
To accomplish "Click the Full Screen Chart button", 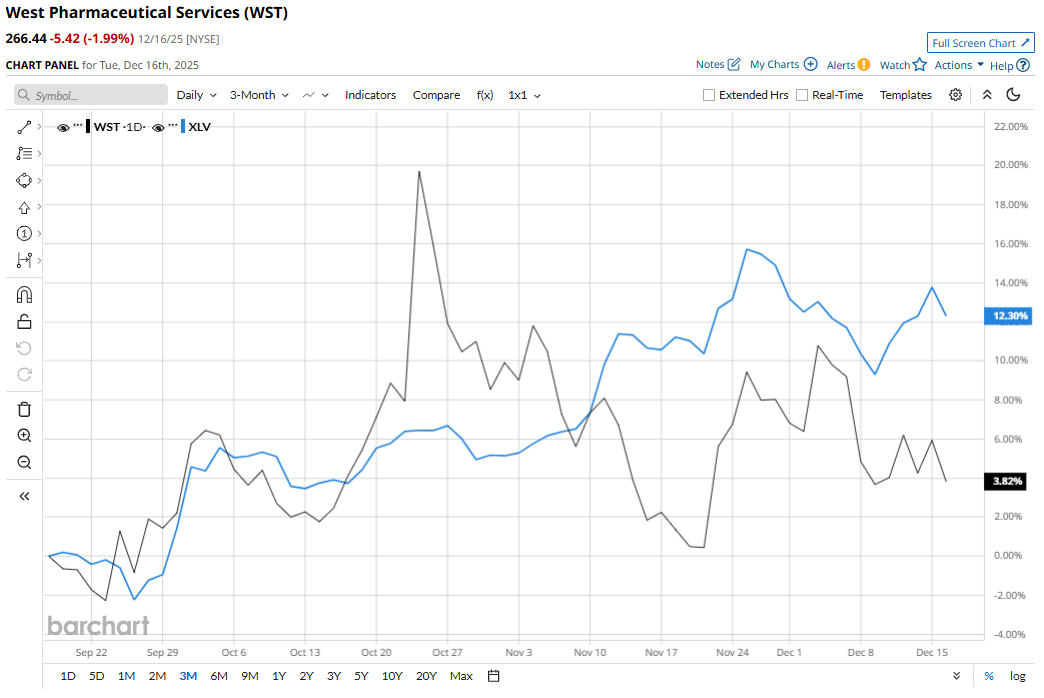I will (x=981, y=43).
